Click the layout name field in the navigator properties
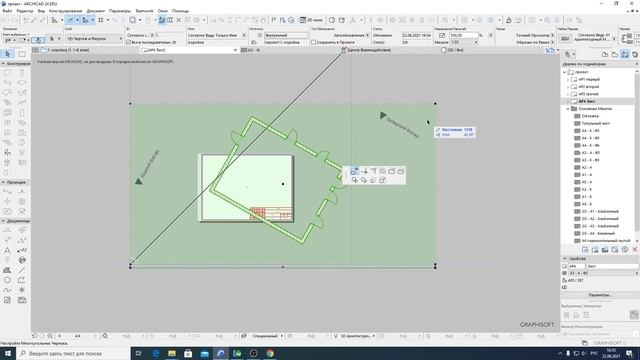 [612, 266]
